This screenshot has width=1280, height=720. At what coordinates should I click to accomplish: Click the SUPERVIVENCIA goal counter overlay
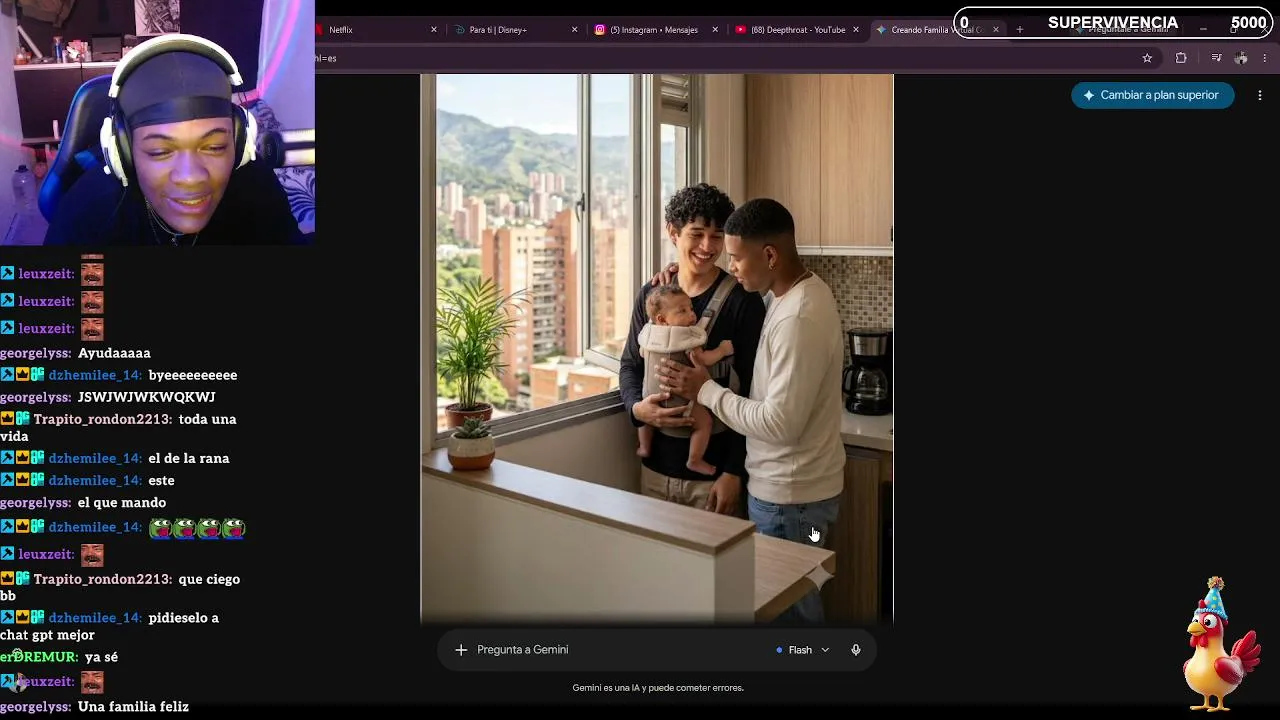1113,23
